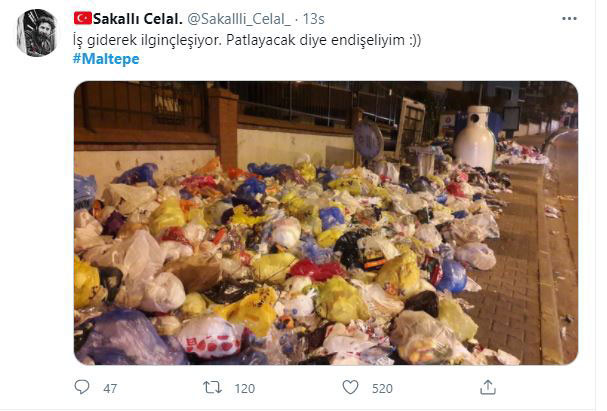
Task: Click the reply count 47
Action: tap(110, 388)
